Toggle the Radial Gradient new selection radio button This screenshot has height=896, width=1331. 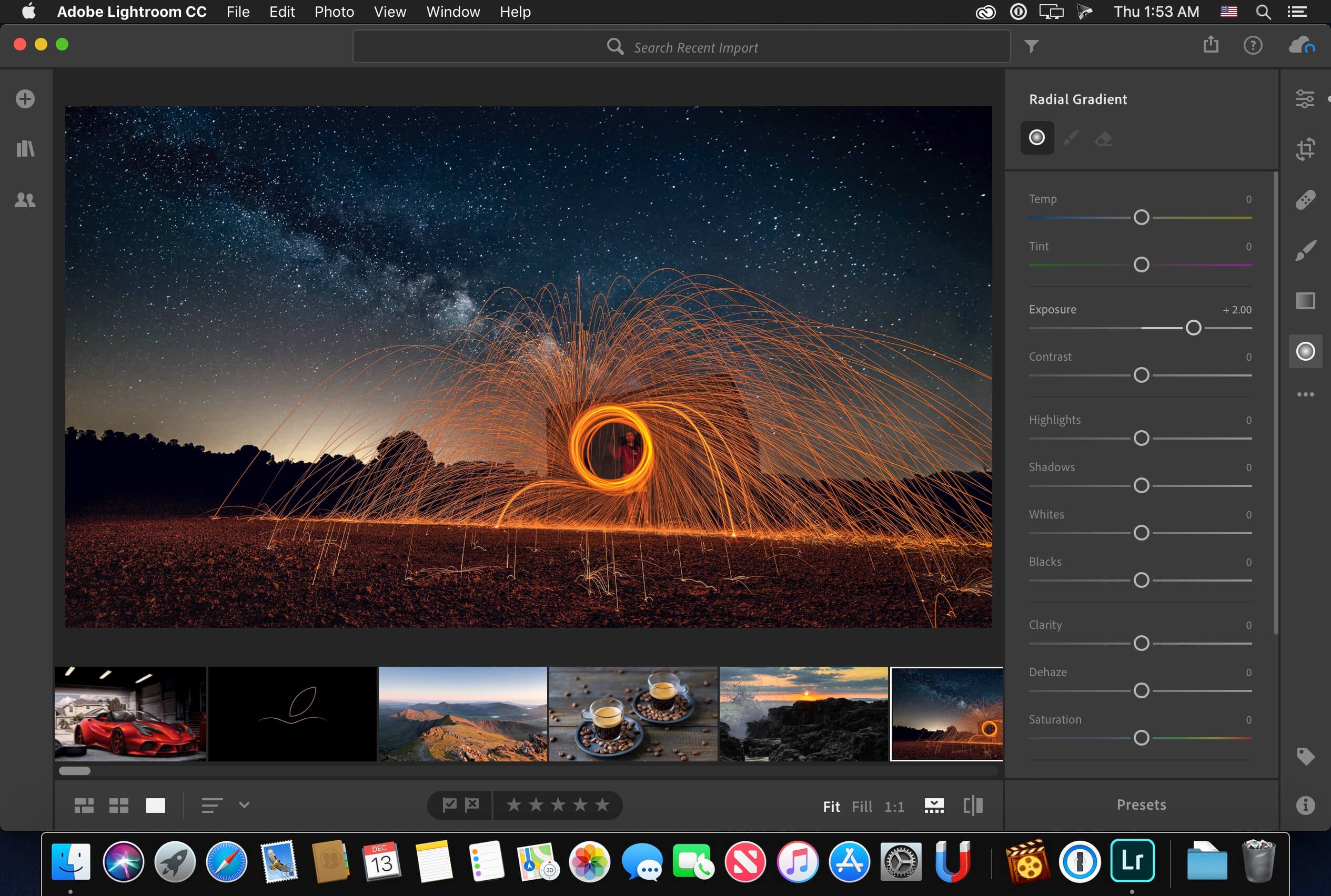click(1036, 138)
